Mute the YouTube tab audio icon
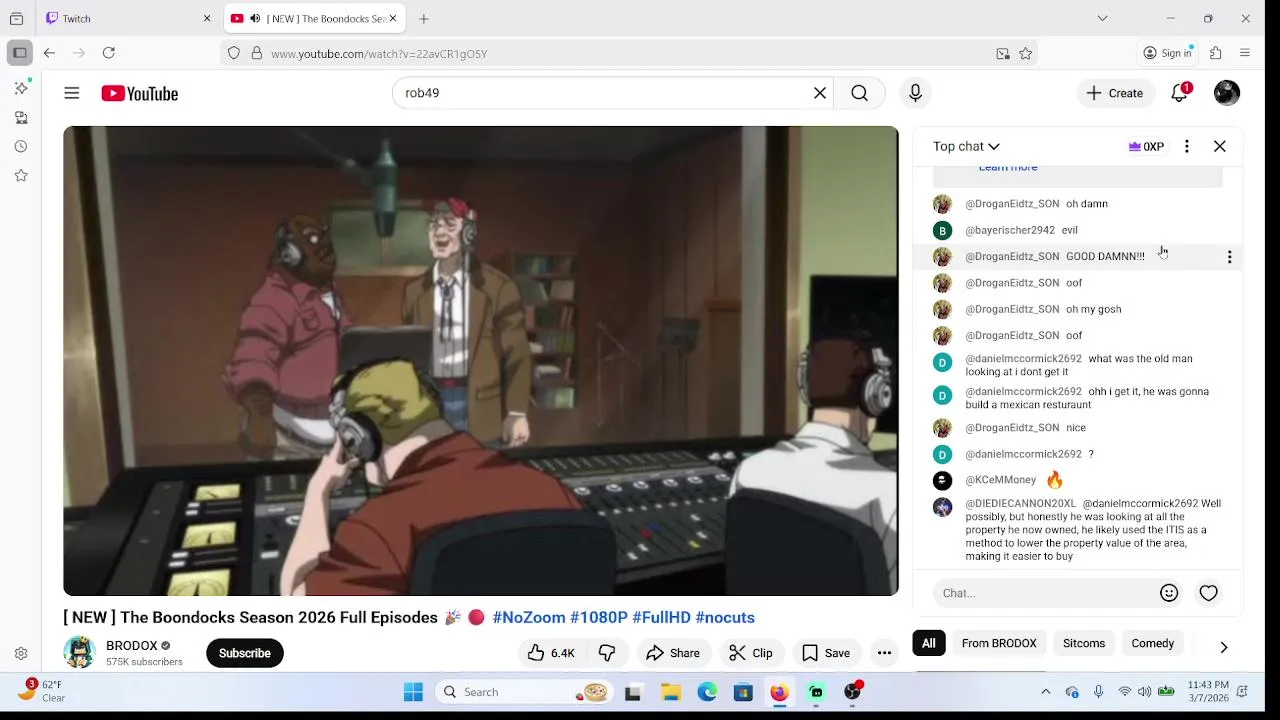 click(x=255, y=18)
